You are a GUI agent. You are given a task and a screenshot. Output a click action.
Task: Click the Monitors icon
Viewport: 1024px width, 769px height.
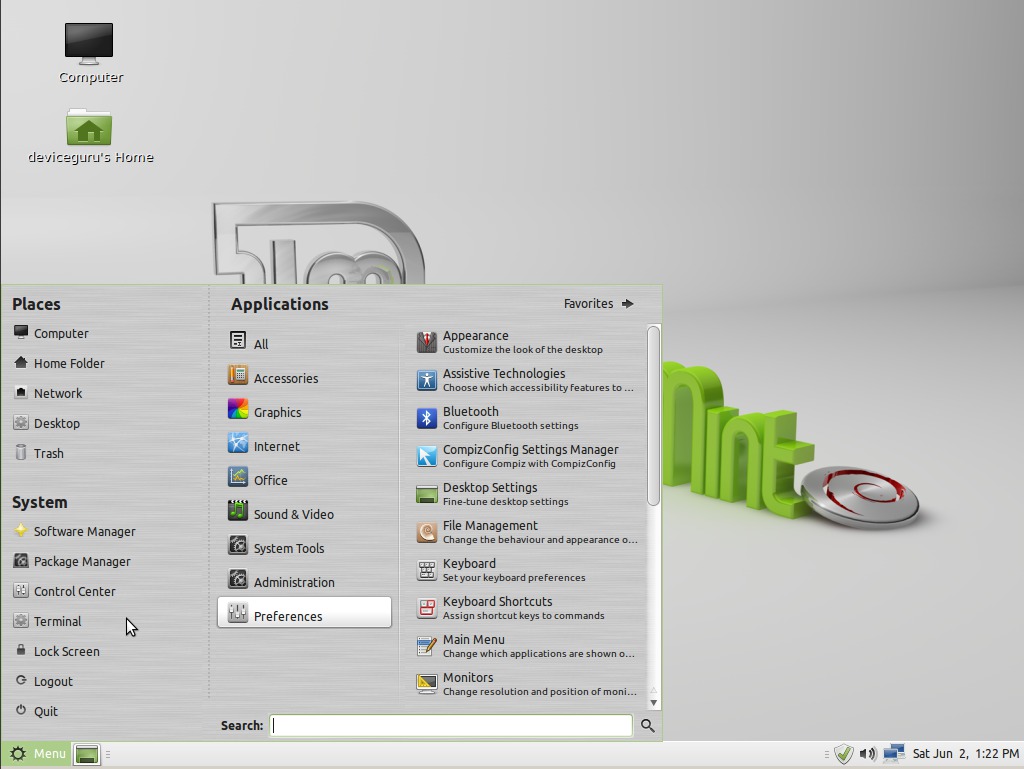point(426,683)
